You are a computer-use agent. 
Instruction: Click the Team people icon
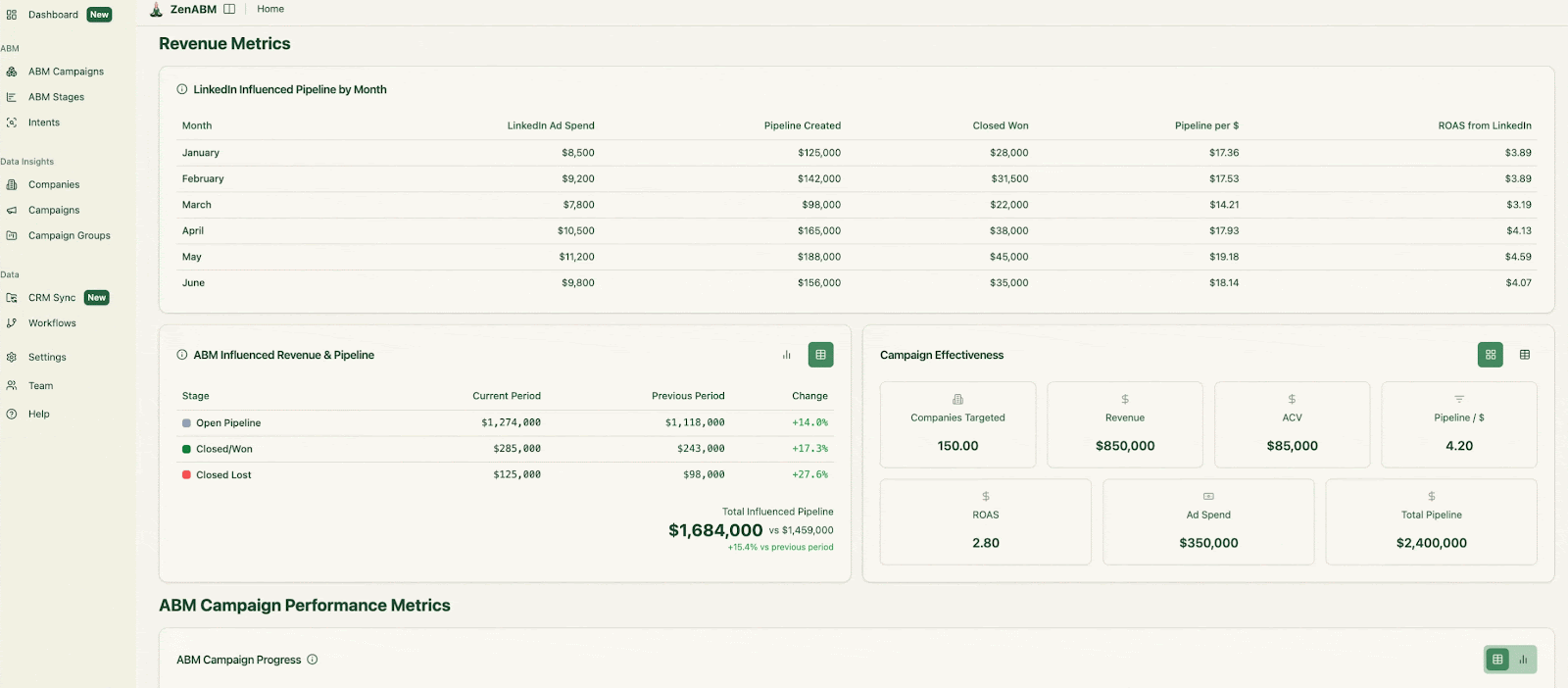coord(12,386)
